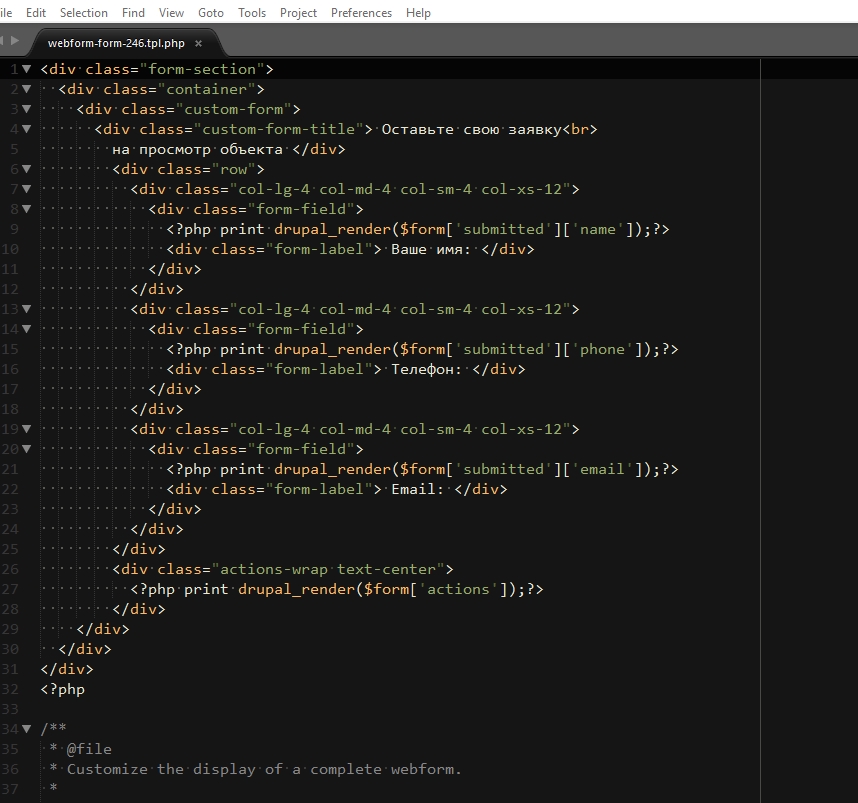Viewport: 858px width, 803px height.
Task: Click "Email:" label text on line 22
Action: pos(417,489)
